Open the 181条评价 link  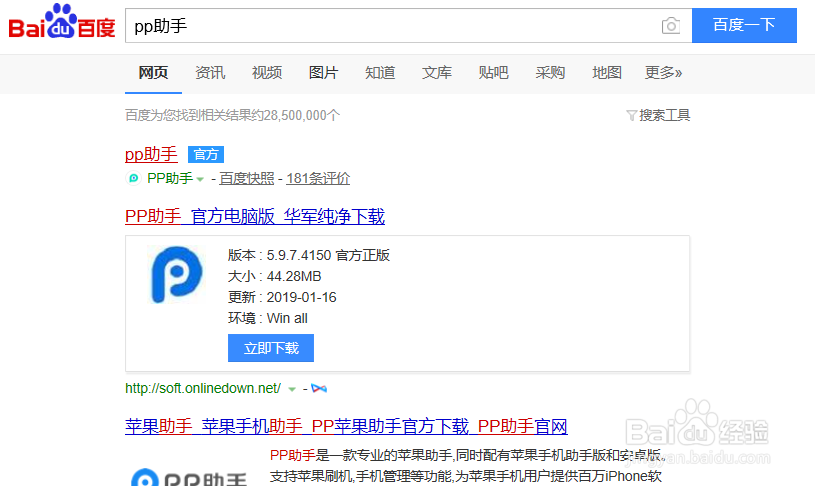(x=318, y=178)
